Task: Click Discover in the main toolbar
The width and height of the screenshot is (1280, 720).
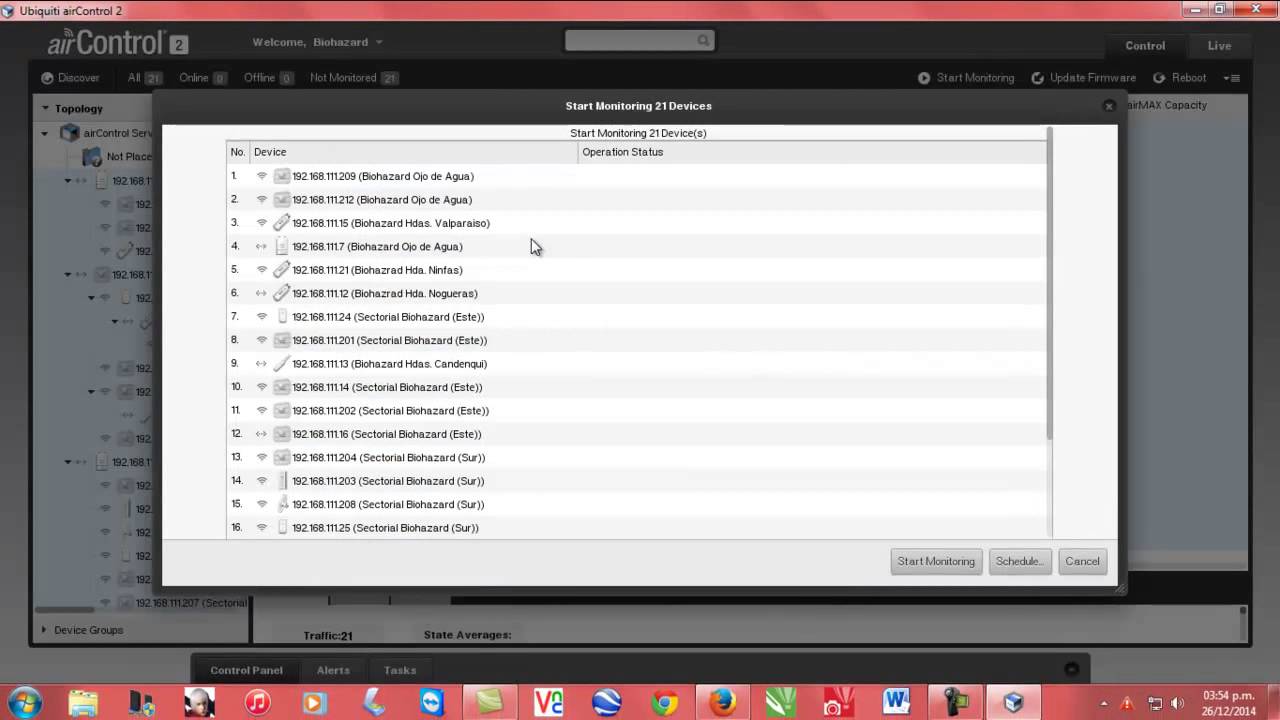Action: click(70, 78)
